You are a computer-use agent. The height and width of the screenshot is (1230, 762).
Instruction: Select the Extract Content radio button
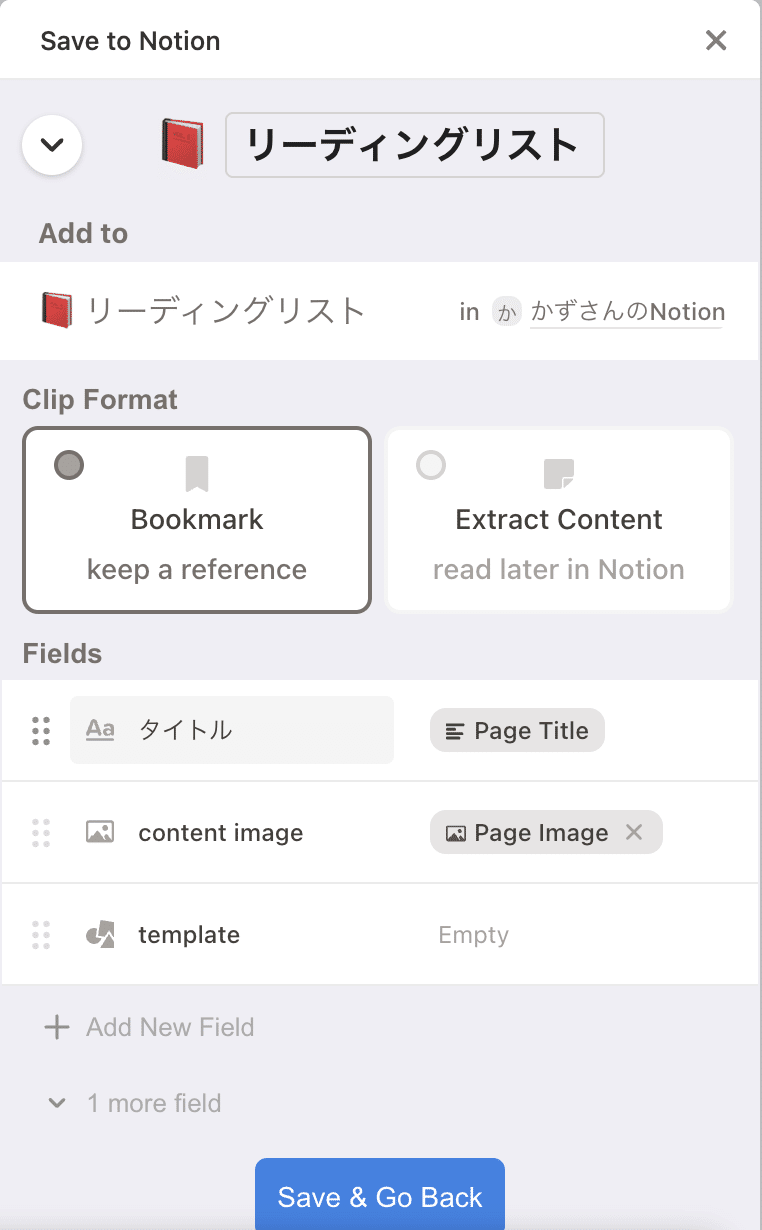[x=431, y=465]
